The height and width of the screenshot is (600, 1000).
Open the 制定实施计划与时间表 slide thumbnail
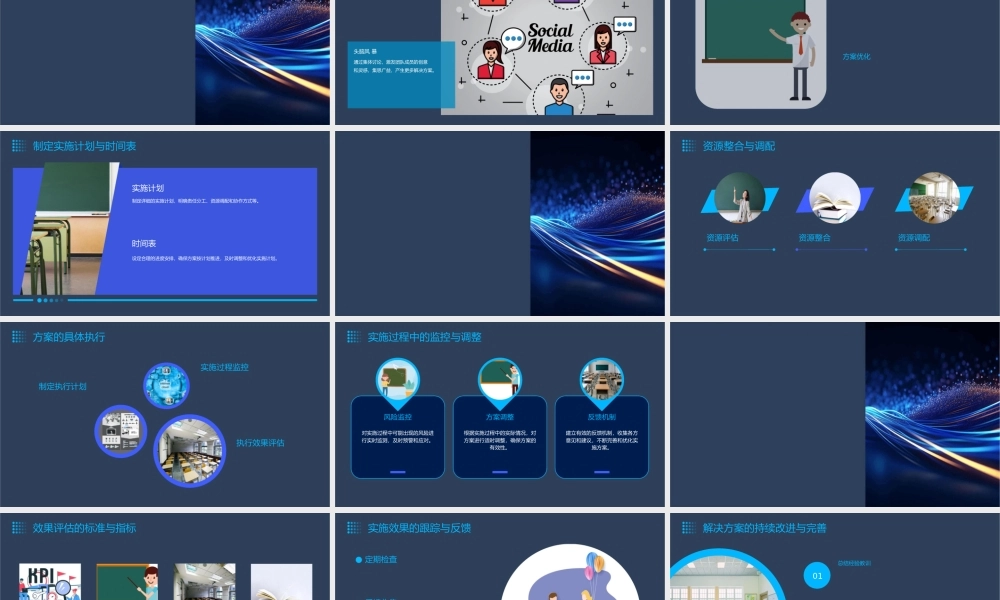pos(165,223)
